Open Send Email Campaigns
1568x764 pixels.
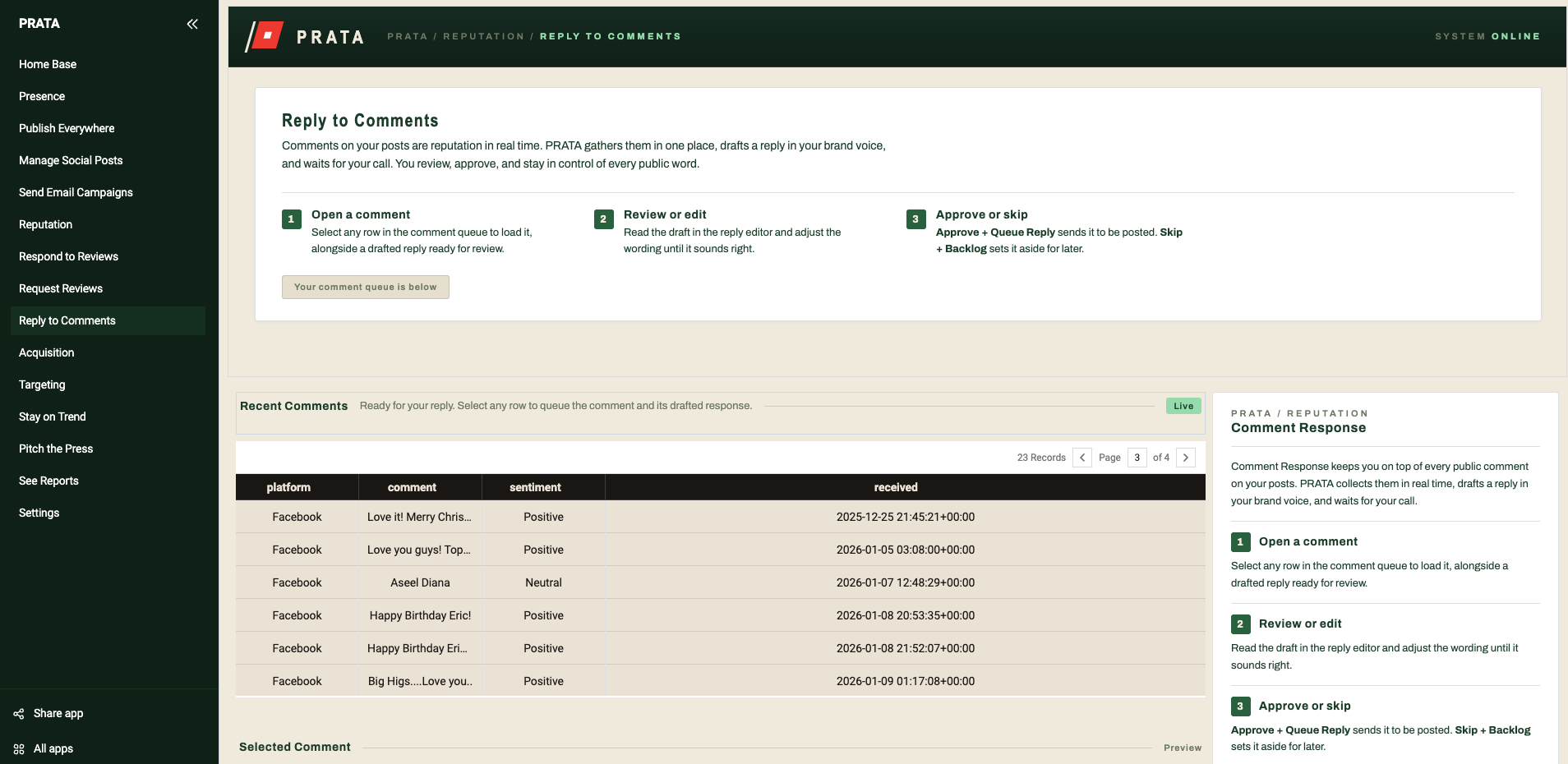click(108, 192)
